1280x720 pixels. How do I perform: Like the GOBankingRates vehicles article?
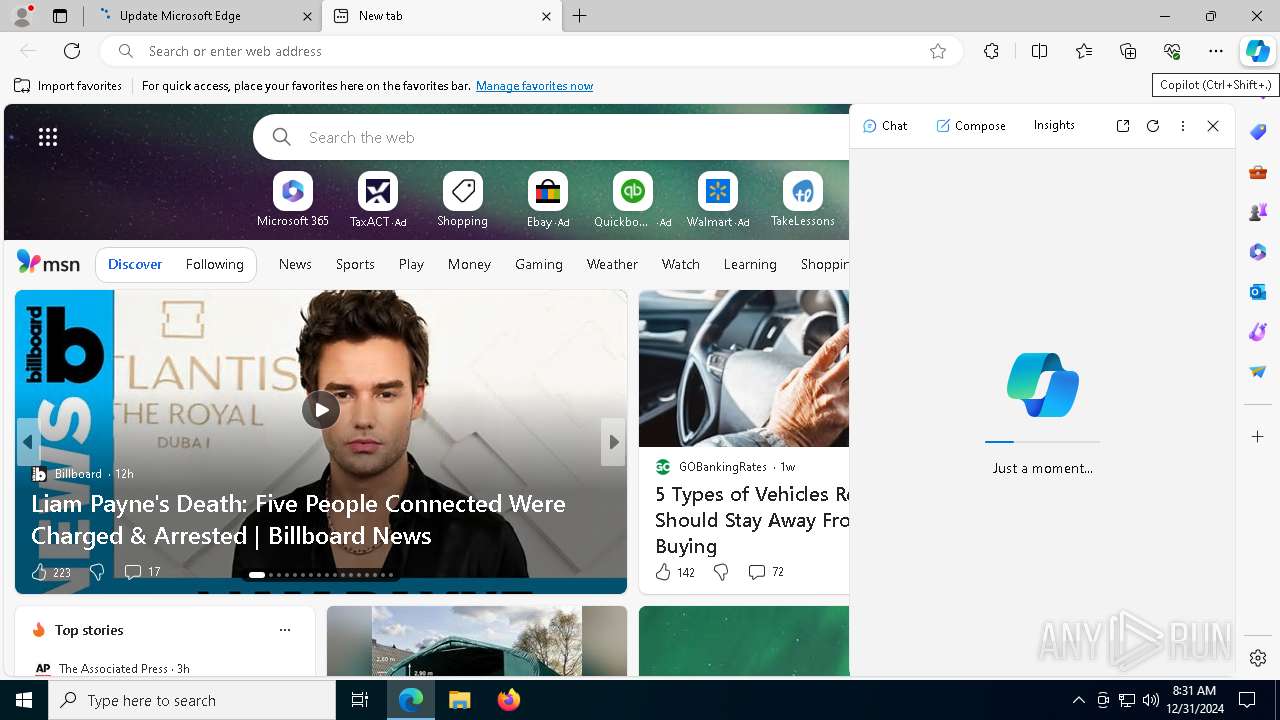[674, 572]
